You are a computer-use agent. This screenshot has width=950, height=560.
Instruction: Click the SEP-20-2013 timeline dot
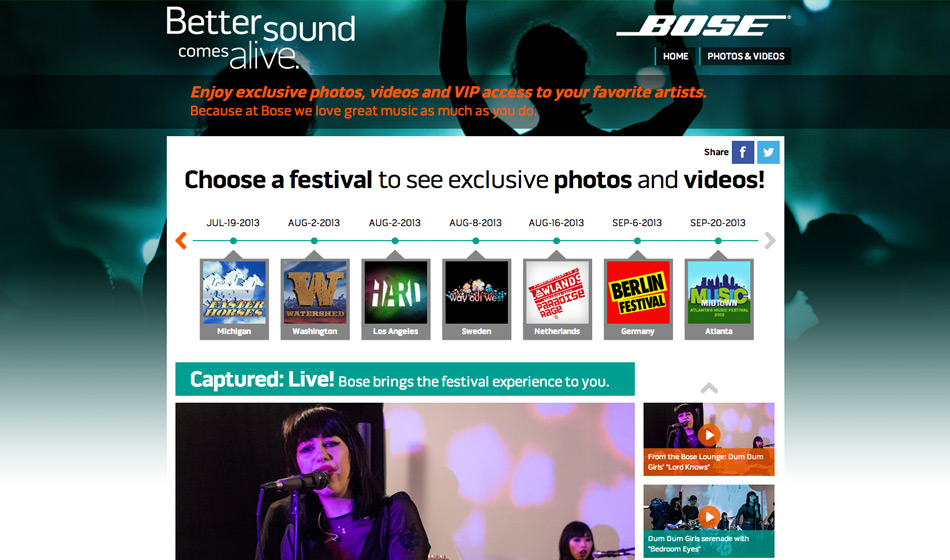(718, 241)
